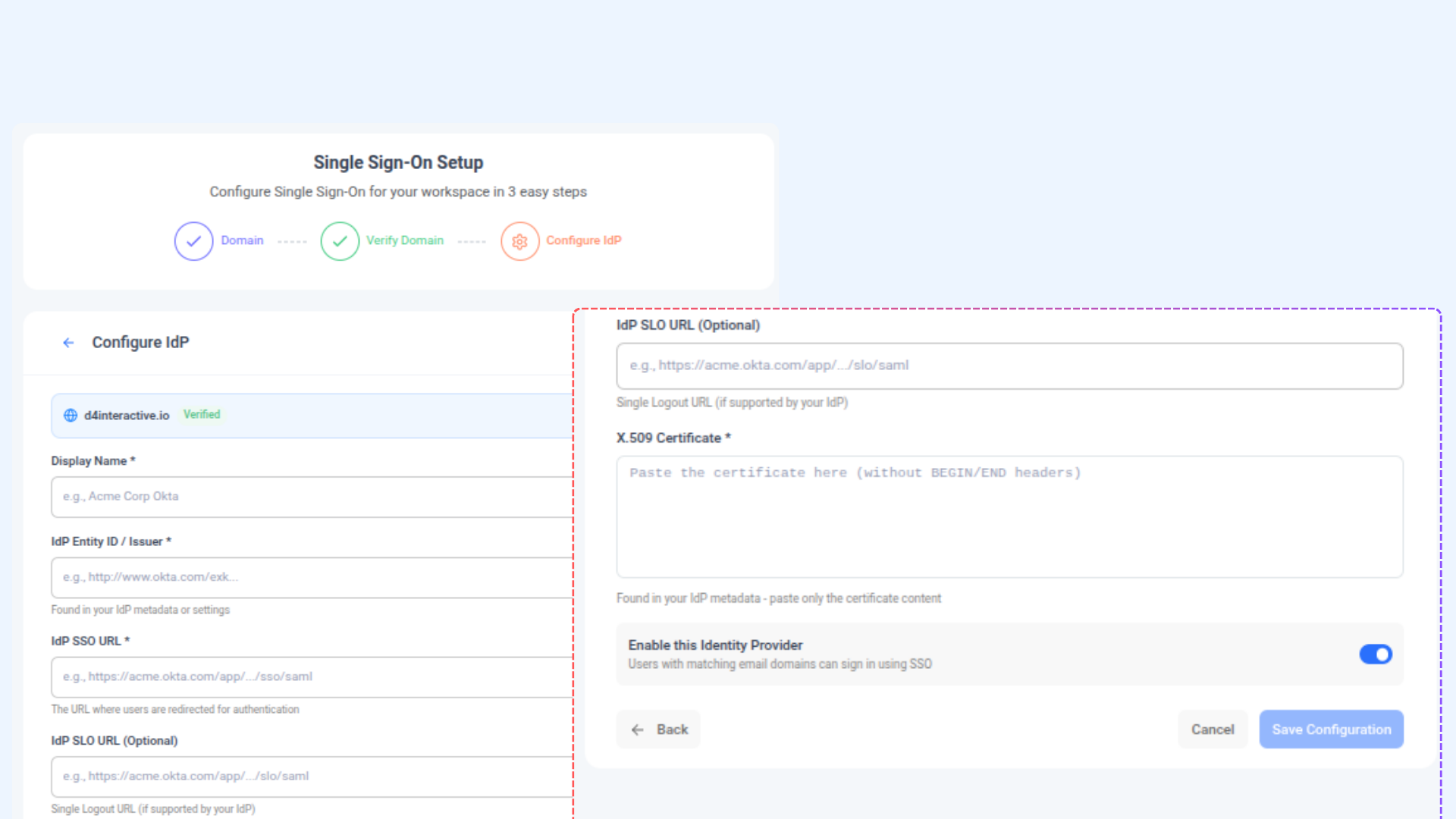Click the globe icon next to d4interactive.io
Image resolution: width=1456 pixels, height=819 pixels.
(71, 416)
